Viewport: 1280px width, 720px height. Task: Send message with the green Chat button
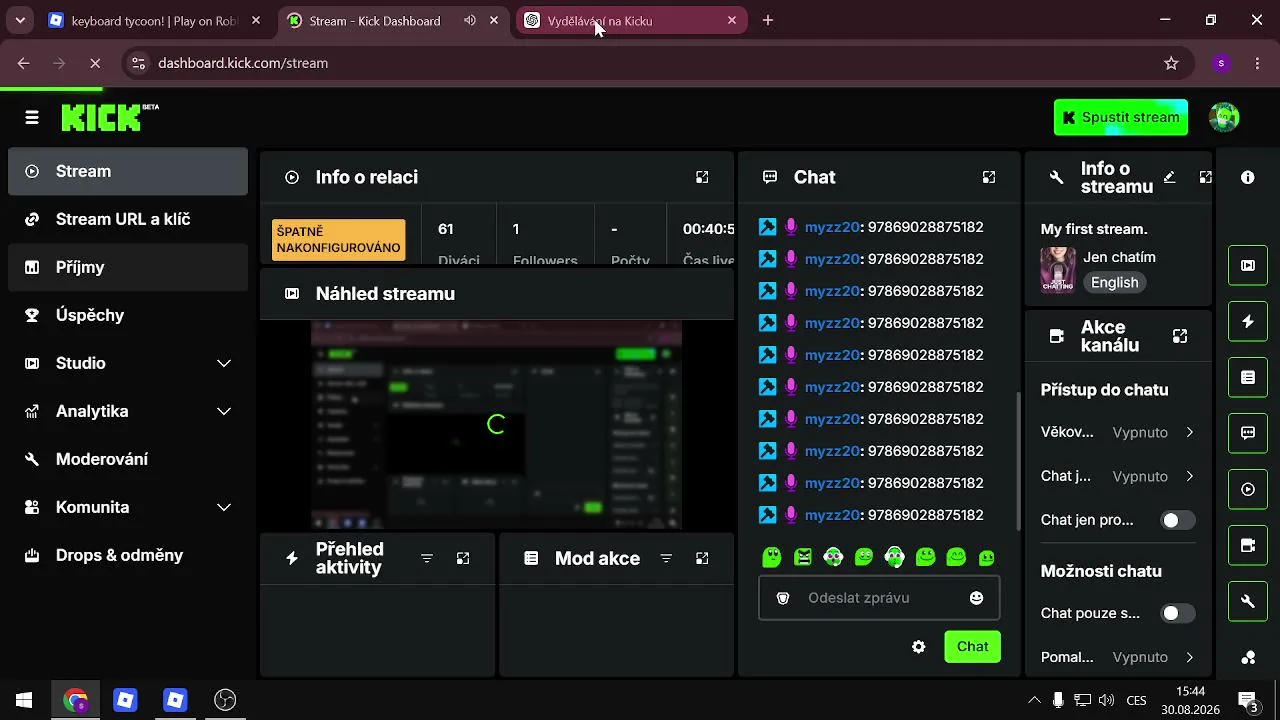click(x=973, y=646)
